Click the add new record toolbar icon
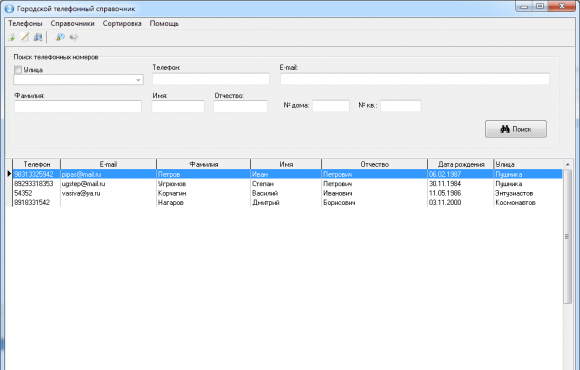Screen dimensions: 580x370 click(12, 37)
